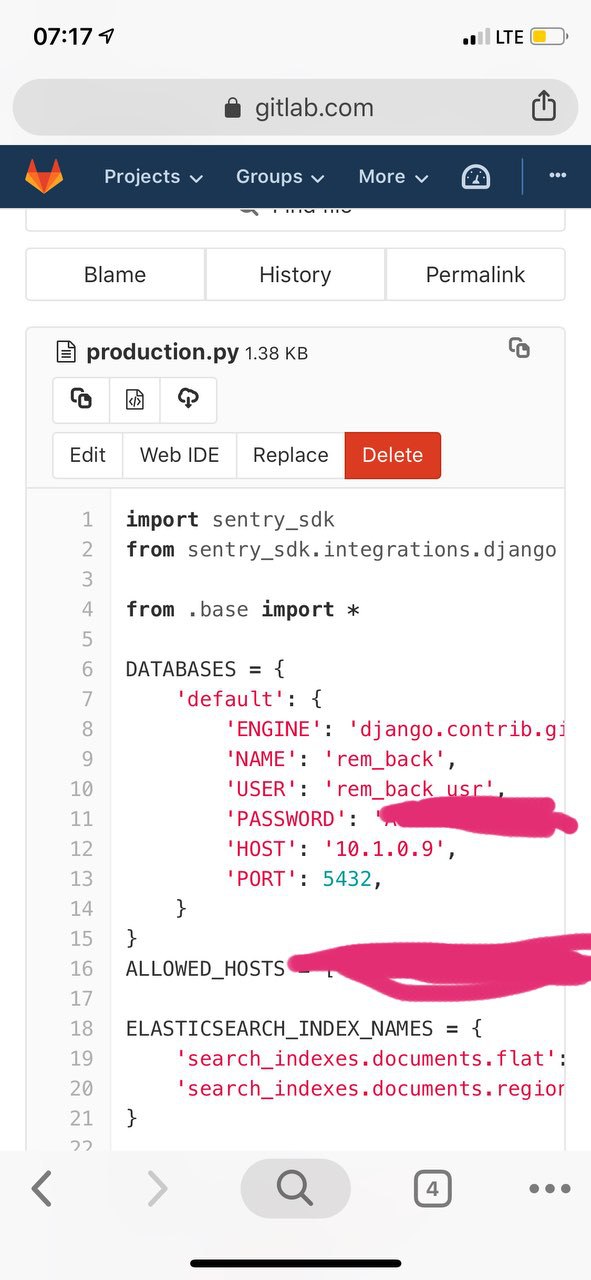The width and height of the screenshot is (591, 1280).
Task: Open the file History view
Action: tap(295, 275)
